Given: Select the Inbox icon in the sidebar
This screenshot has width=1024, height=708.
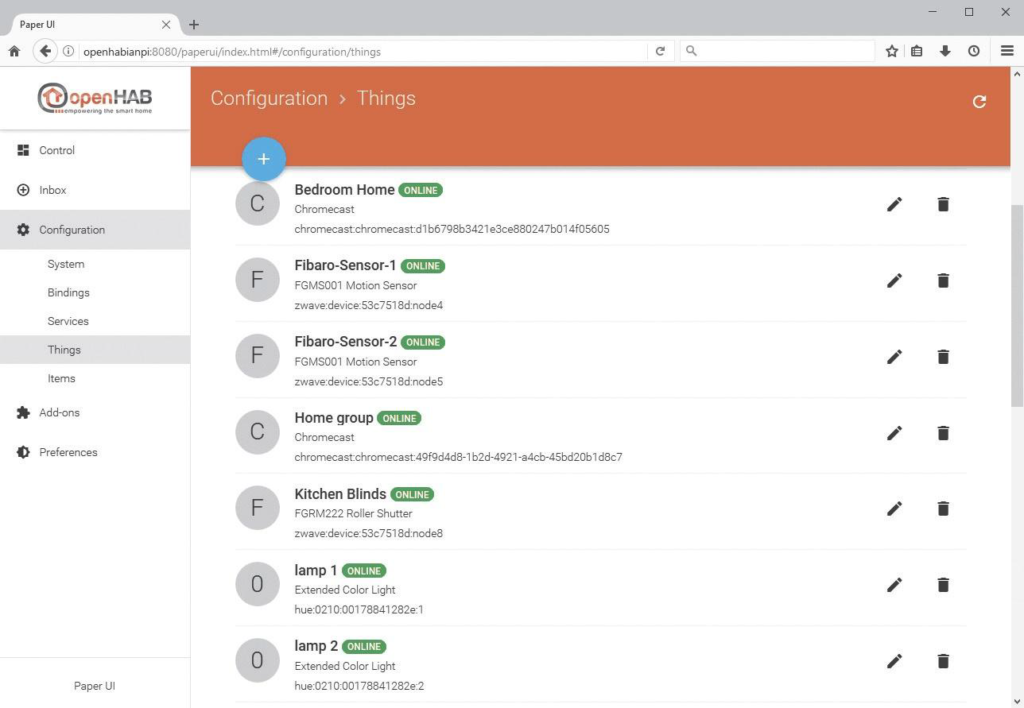Looking at the screenshot, I should coord(24,190).
